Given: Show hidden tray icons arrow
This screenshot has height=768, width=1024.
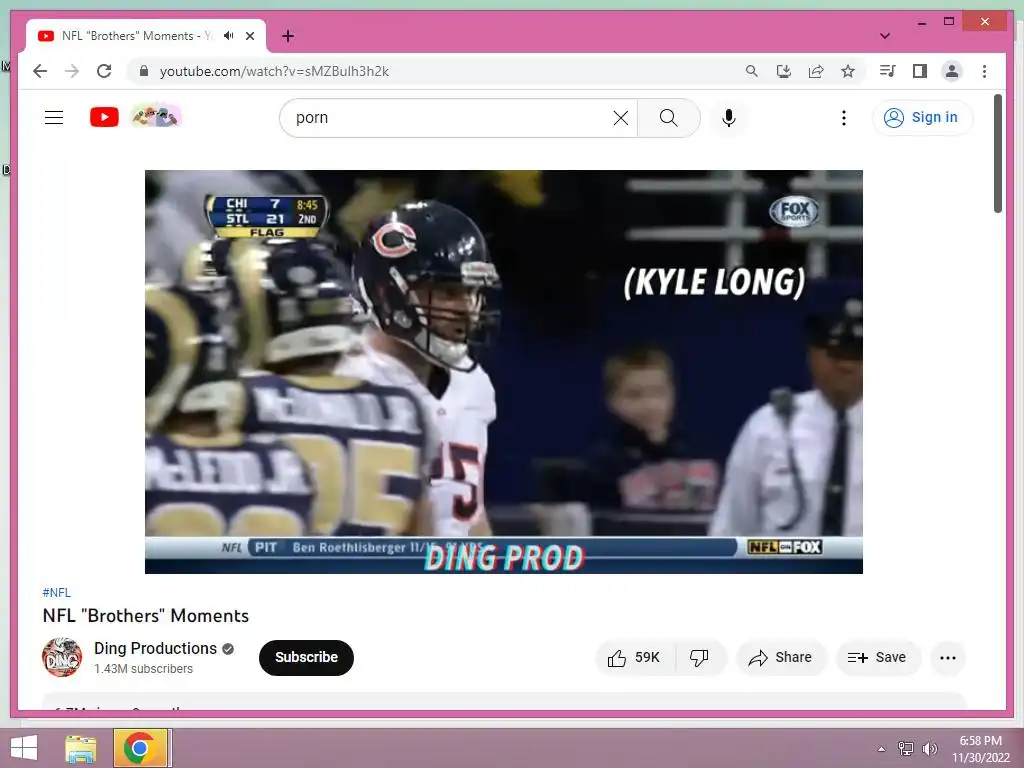Looking at the screenshot, I should pos(881,749).
